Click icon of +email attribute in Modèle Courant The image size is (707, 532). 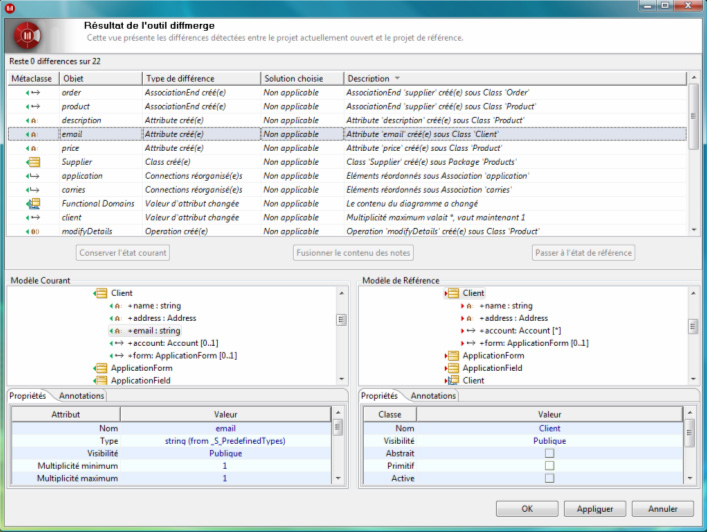tap(116, 331)
